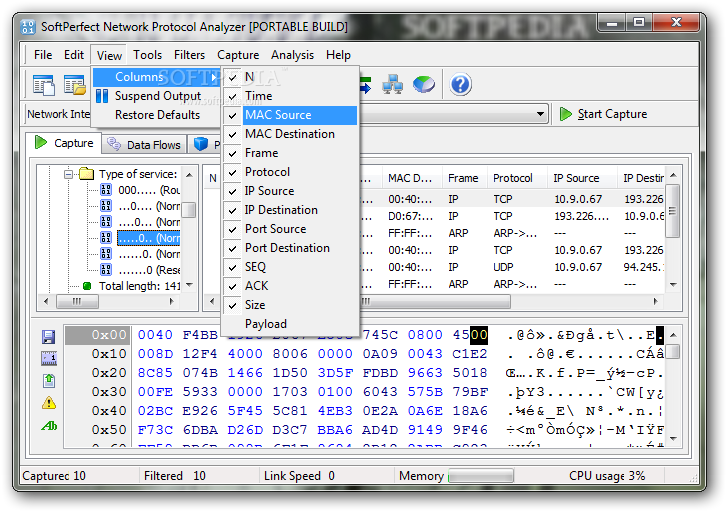This screenshot has width=727, height=512.
Task: Open the Tools menu
Action: [x=147, y=55]
